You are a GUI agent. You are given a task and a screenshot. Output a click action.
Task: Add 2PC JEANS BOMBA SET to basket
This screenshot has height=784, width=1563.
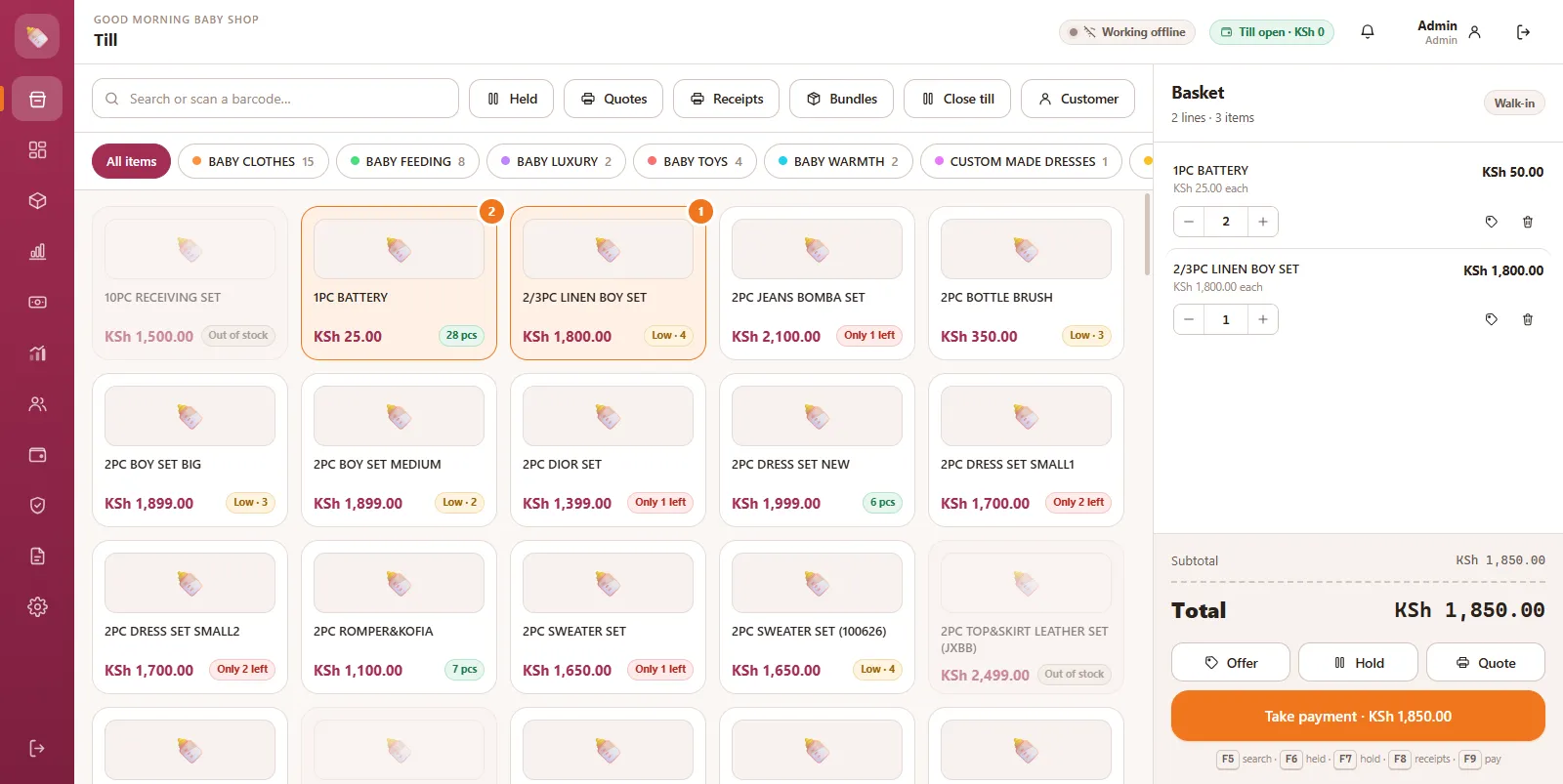(x=817, y=283)
